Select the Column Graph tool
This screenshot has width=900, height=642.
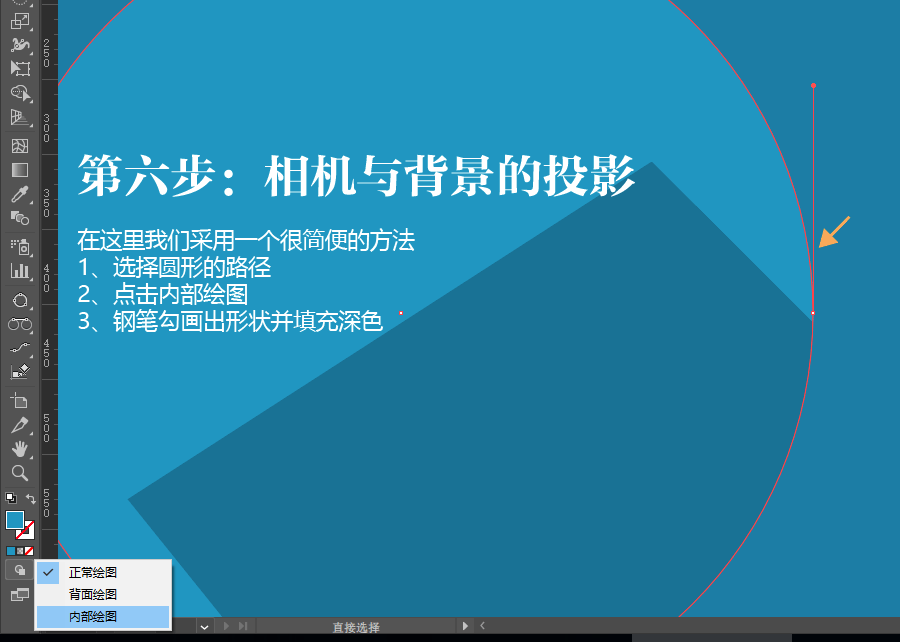20,271
